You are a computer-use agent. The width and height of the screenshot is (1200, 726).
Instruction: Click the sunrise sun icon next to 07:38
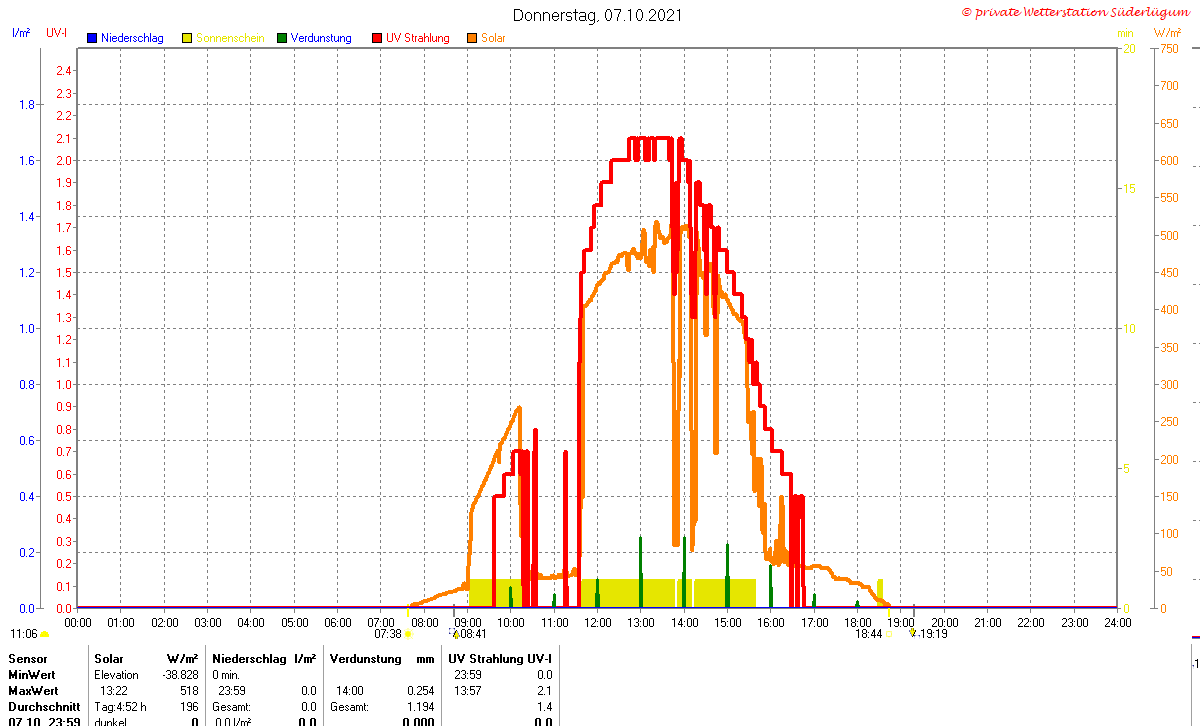(408, 634)
